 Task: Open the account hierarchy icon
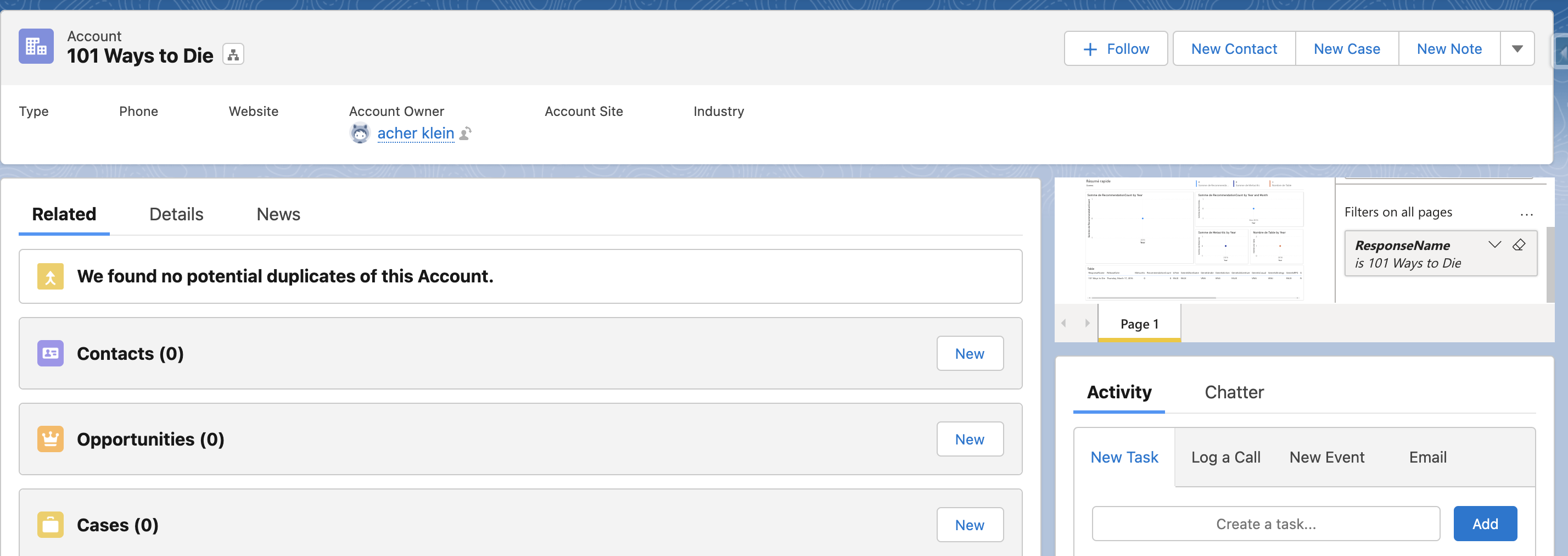[233, 55]
